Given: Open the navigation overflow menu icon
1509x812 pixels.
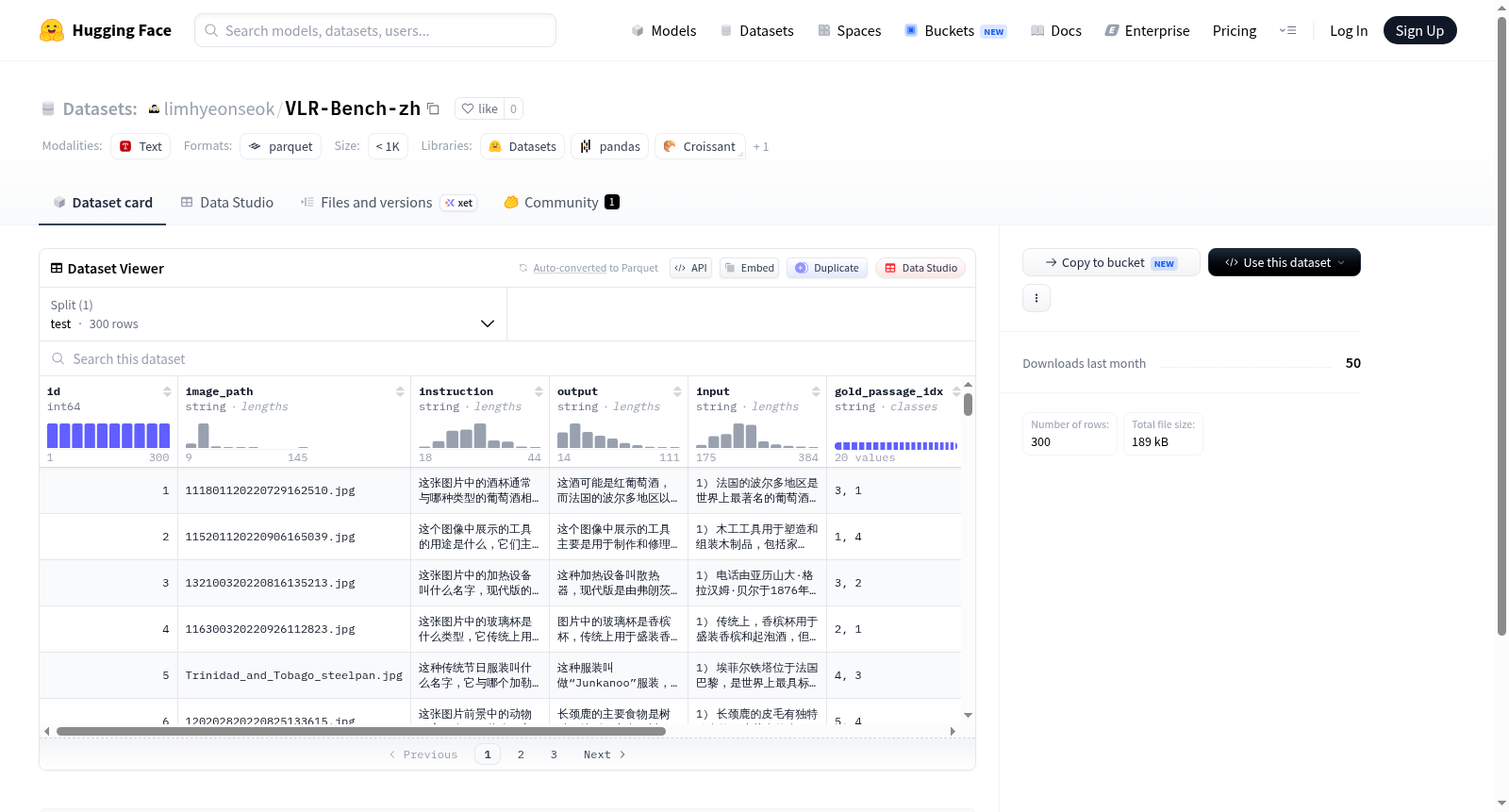Looking at the screenshot, I should click(1287, 30).
